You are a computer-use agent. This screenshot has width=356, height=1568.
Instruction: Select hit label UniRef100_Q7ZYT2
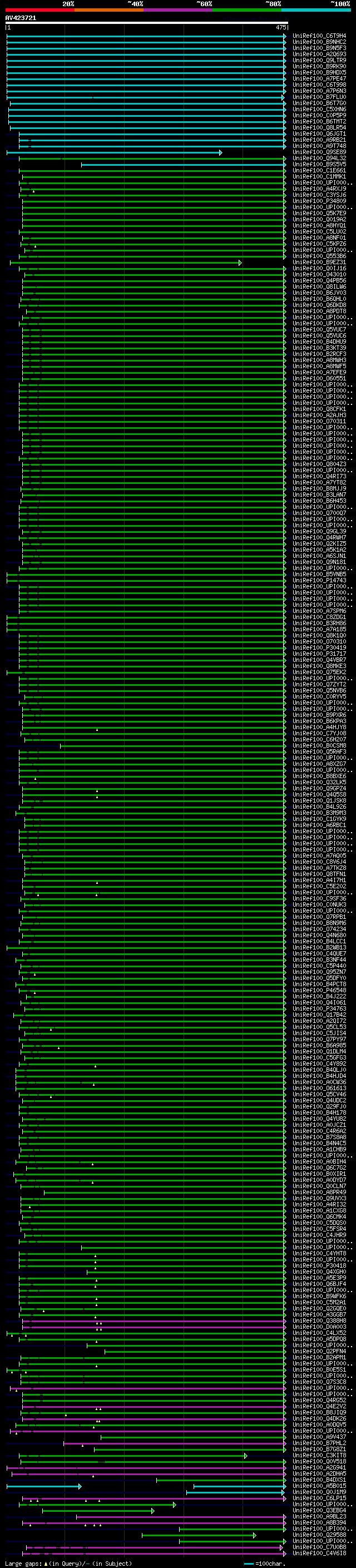coord(319,685)
